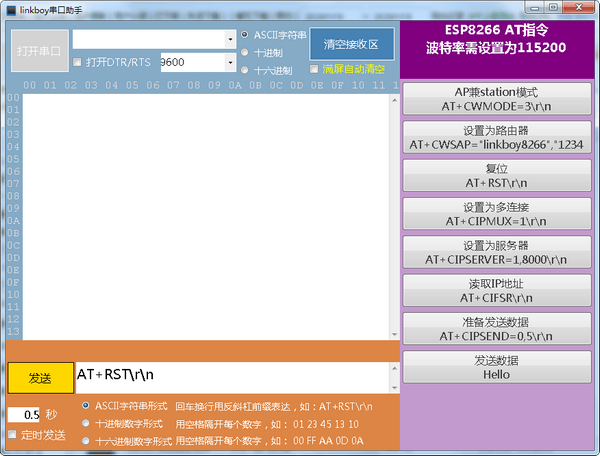Click the 清空接收区 clear receive button
Viewport: 600px width, 456px height.
pyautogui.click(x=351, y=43)
